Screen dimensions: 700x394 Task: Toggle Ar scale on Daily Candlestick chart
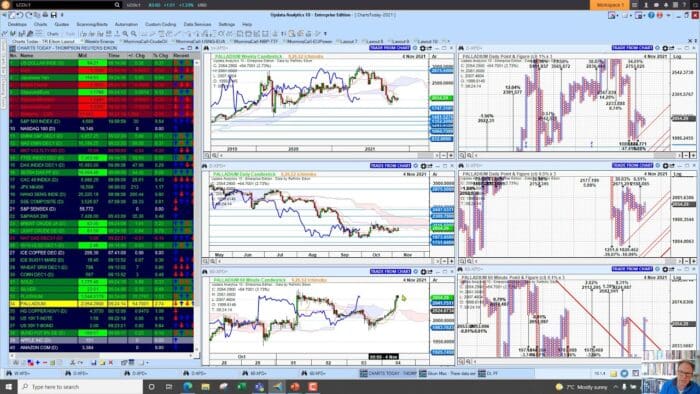pyautogui.click(x=434, y=174)
